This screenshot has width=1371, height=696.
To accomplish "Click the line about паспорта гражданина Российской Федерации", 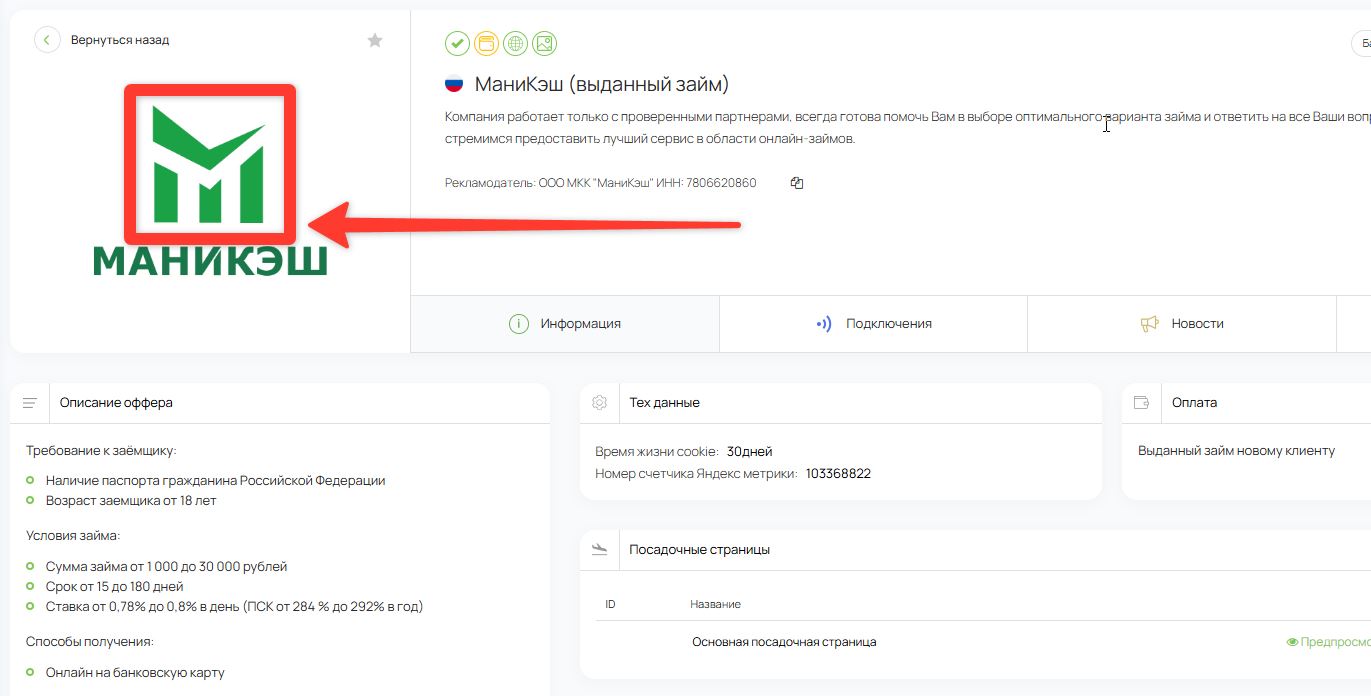I will [x=215, y=481].
